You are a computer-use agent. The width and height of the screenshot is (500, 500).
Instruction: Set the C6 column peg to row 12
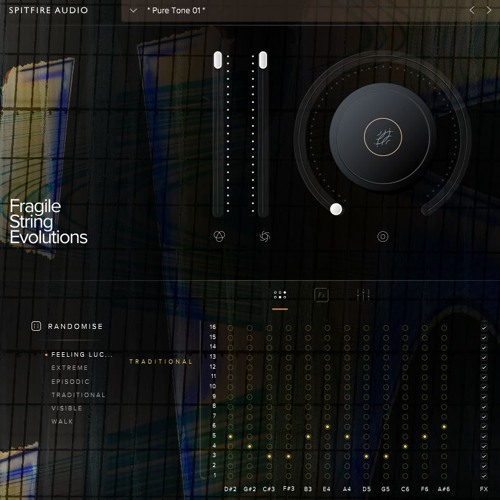[x=405, y=367]
